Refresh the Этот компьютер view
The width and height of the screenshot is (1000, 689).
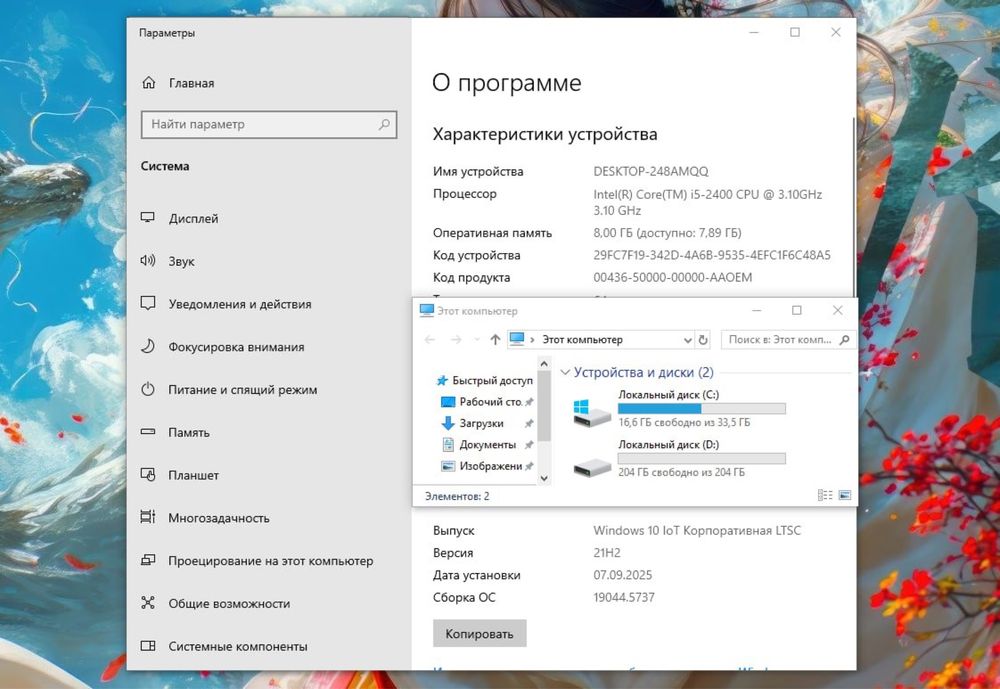pyautogui.click(x=703, y=340)
